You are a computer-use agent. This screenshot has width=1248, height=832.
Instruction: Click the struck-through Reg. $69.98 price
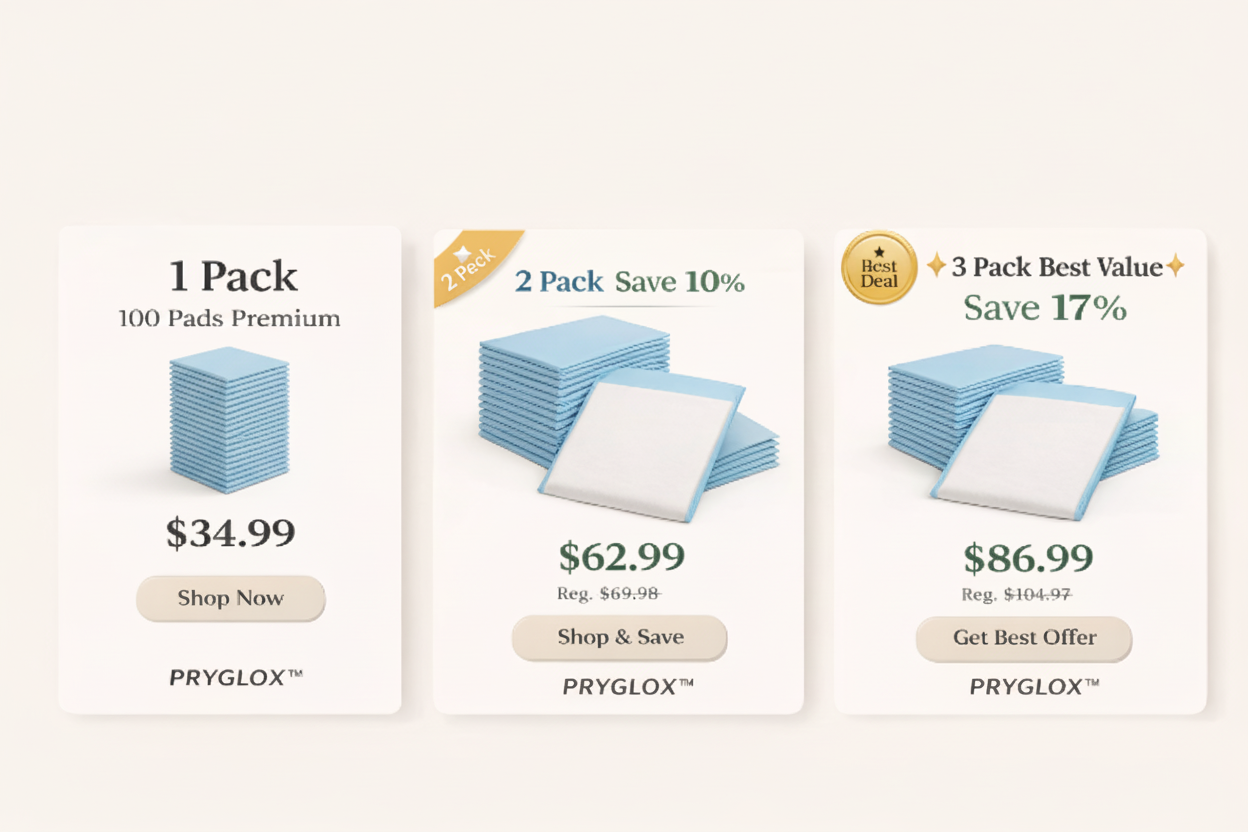(x=609, y=593)
